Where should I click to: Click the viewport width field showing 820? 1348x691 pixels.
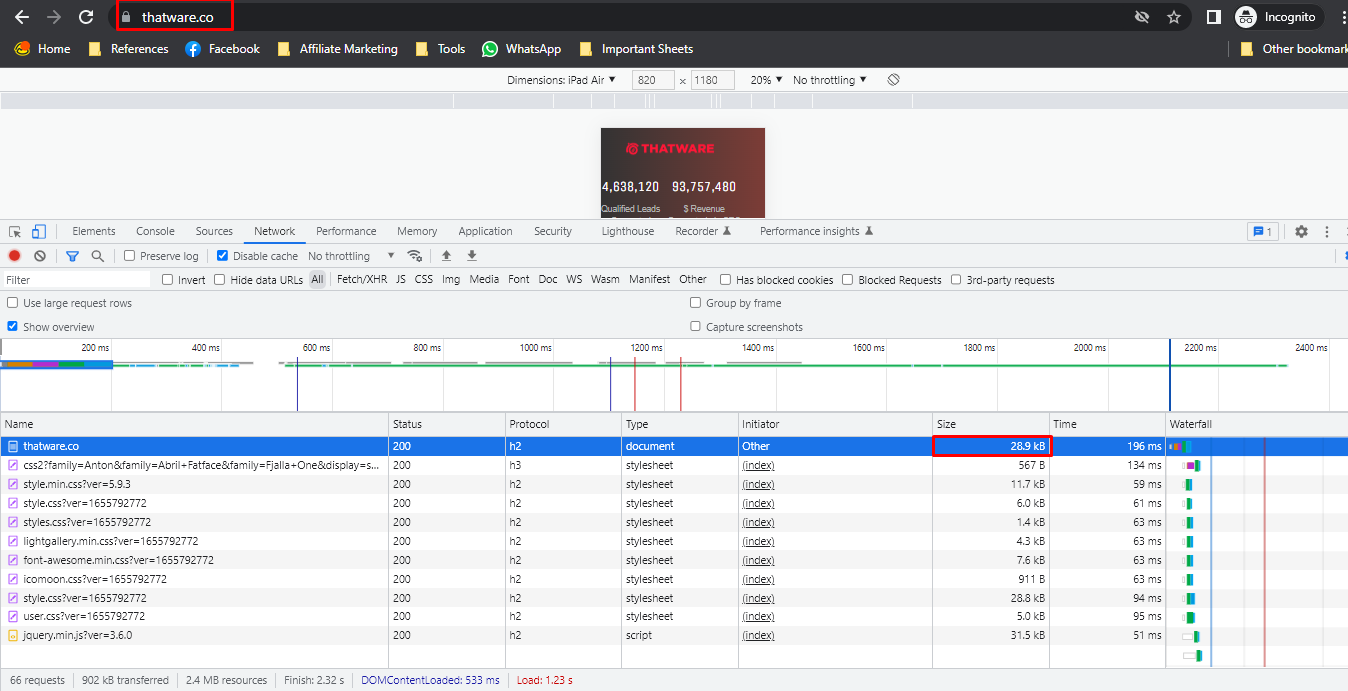coord(653,80)
